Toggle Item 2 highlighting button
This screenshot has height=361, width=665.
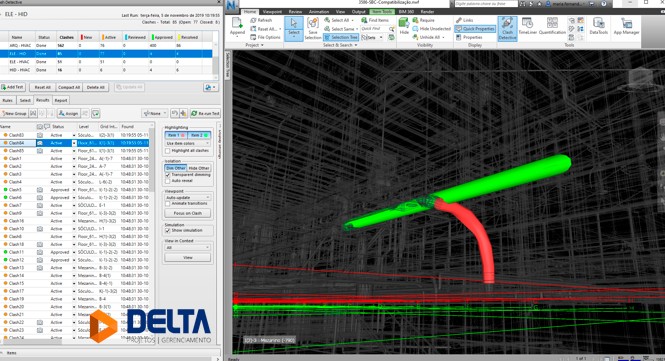coord(199,135)
